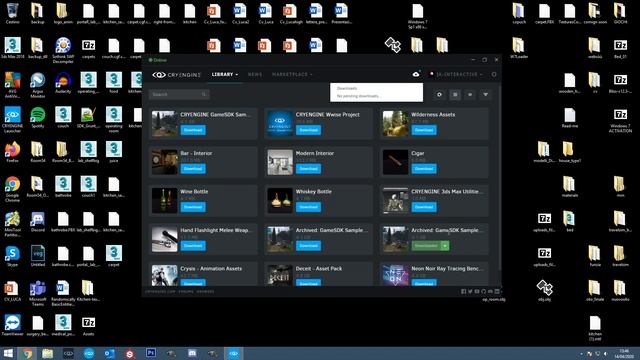Click the cryengine.com link in the footer
Image resolution: width=640 pixels, height=360 pixels.
[160, 291]
